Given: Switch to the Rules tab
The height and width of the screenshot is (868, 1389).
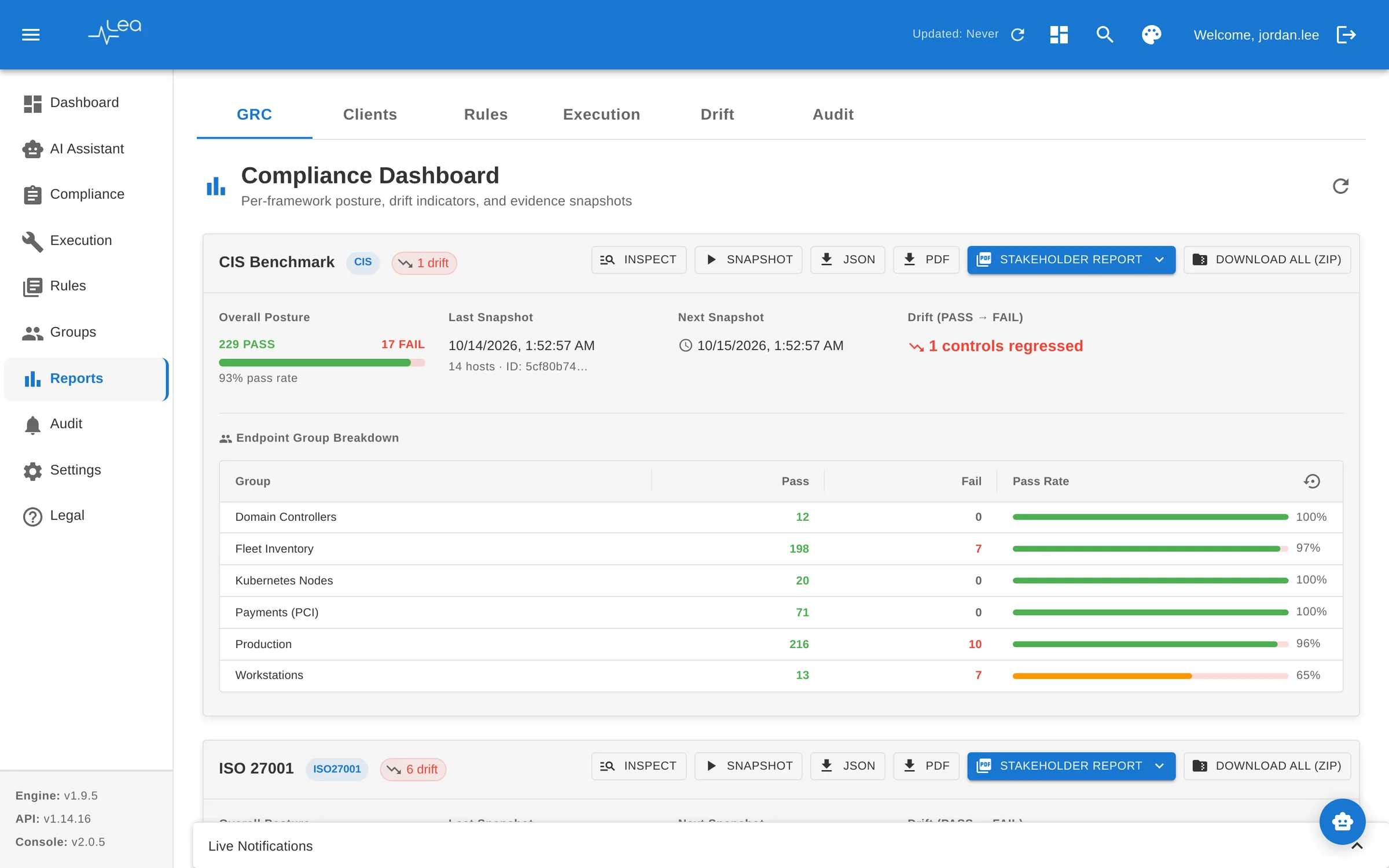Looking at the screenshot, I should pos(486,115).
